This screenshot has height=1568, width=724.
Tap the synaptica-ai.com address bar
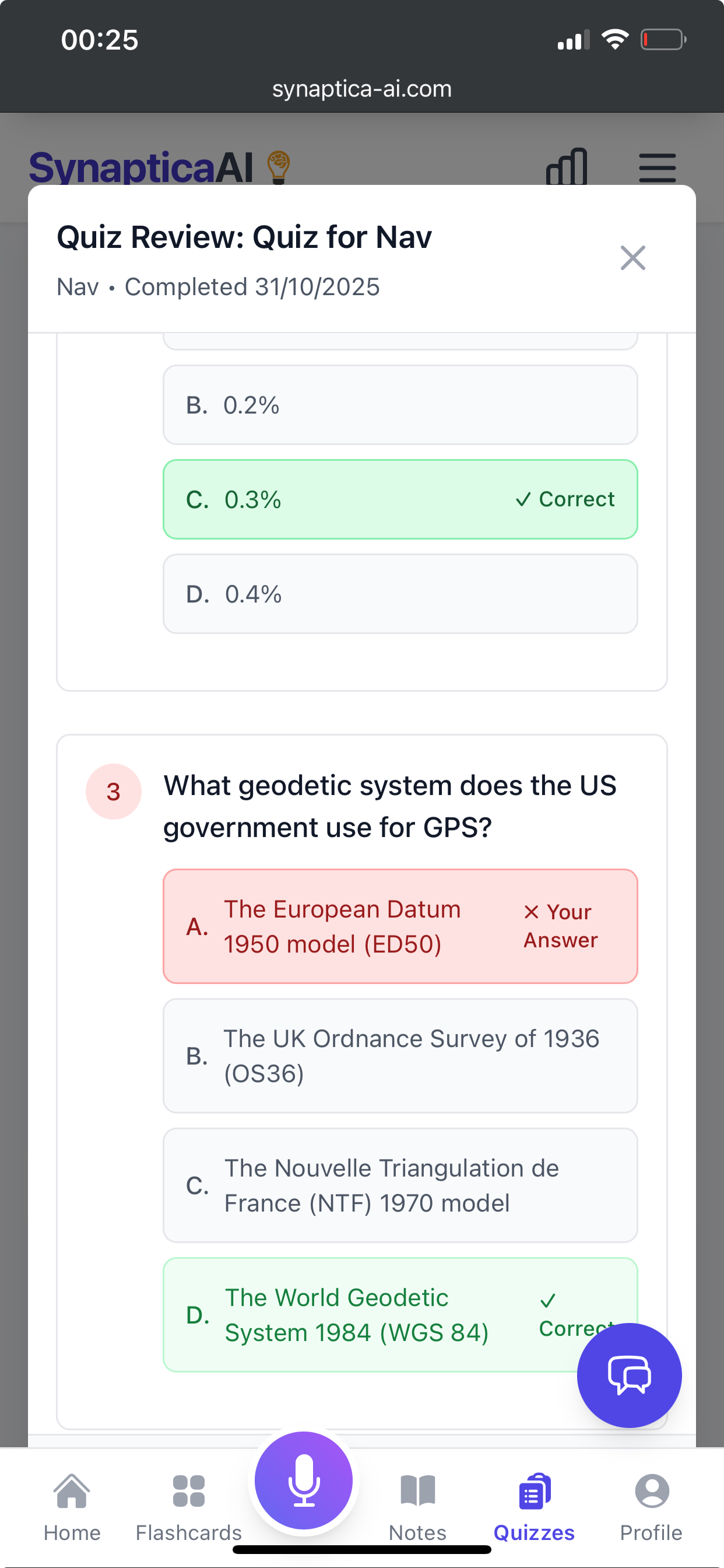click(362, 88)
